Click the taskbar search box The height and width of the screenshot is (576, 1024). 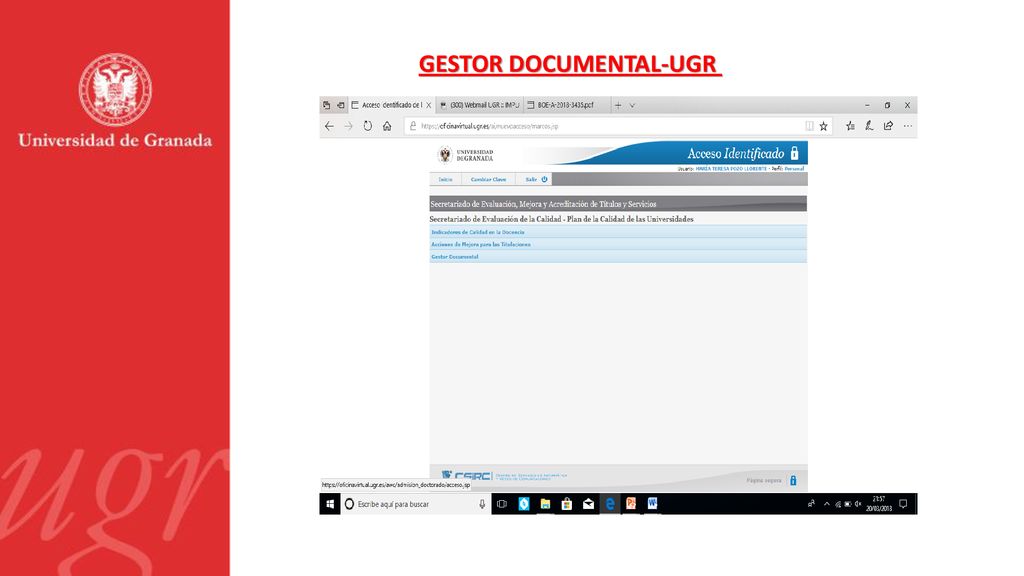[x=415, y=504]
